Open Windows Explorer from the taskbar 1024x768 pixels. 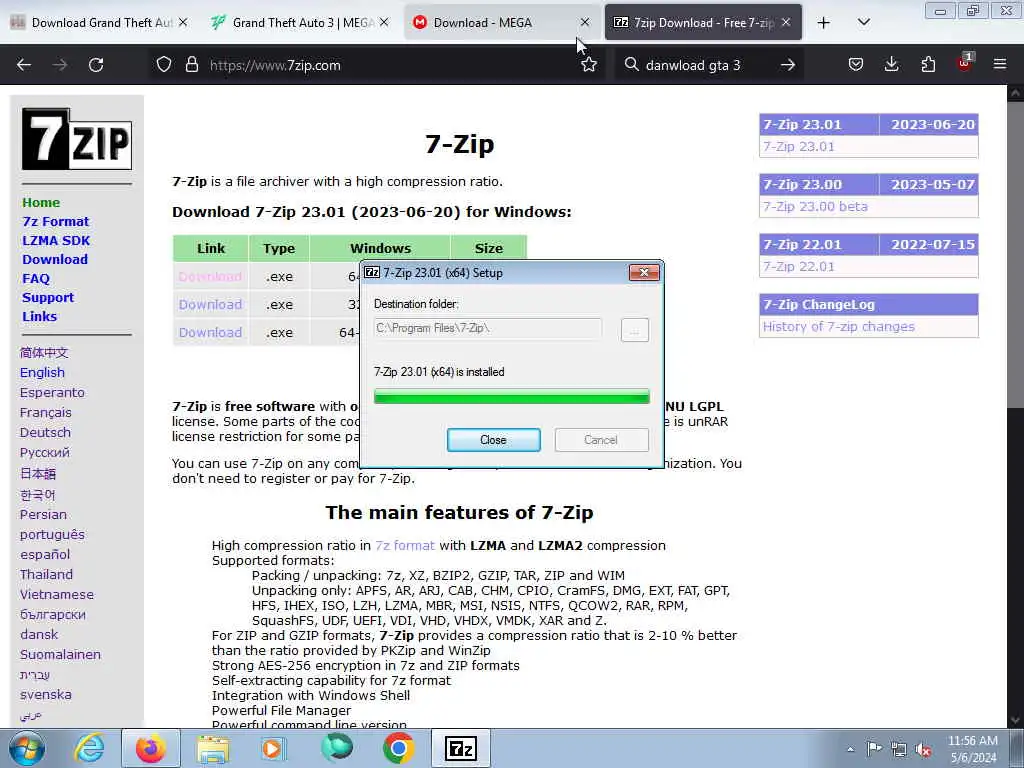[x=213, y=748]
